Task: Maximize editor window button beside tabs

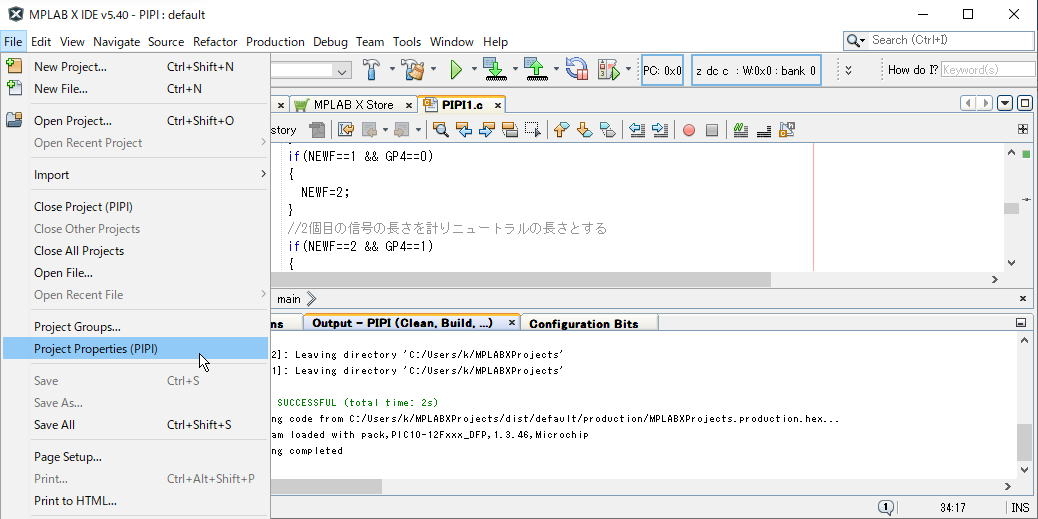Action: pos(1025,103)
